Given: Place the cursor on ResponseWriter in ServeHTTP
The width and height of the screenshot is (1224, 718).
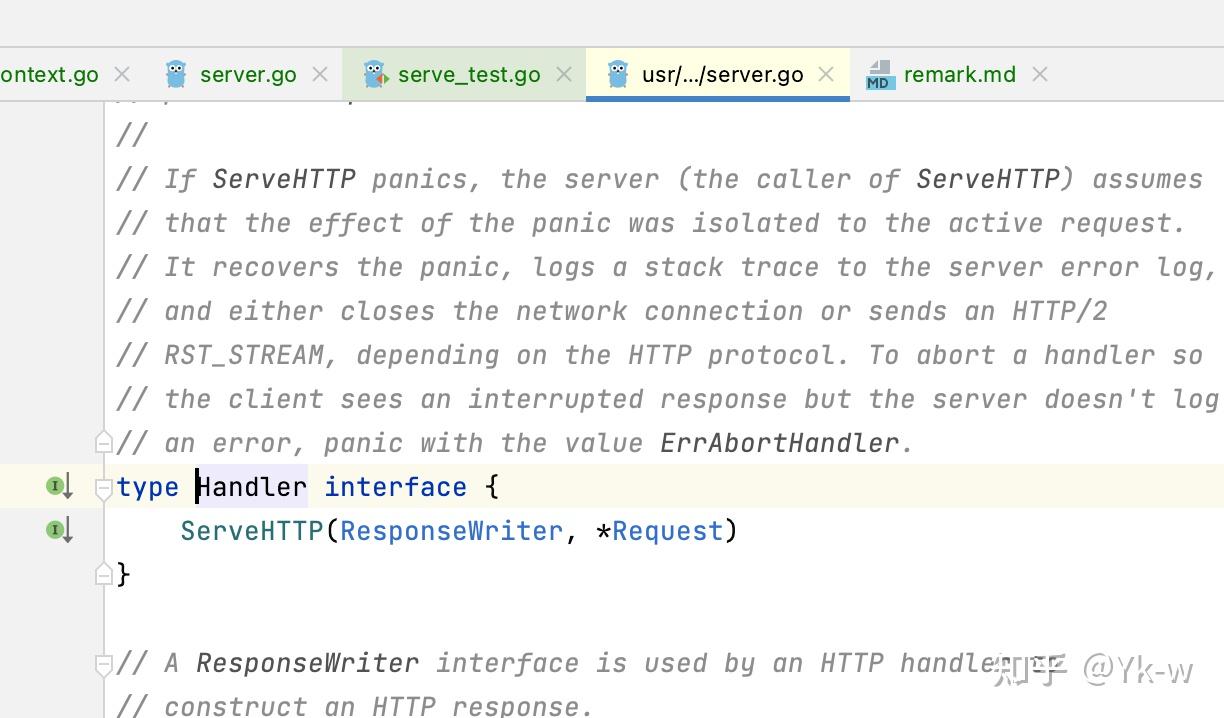Looking at the screenshot, I should pyautogui.click(x=451, y=530).
